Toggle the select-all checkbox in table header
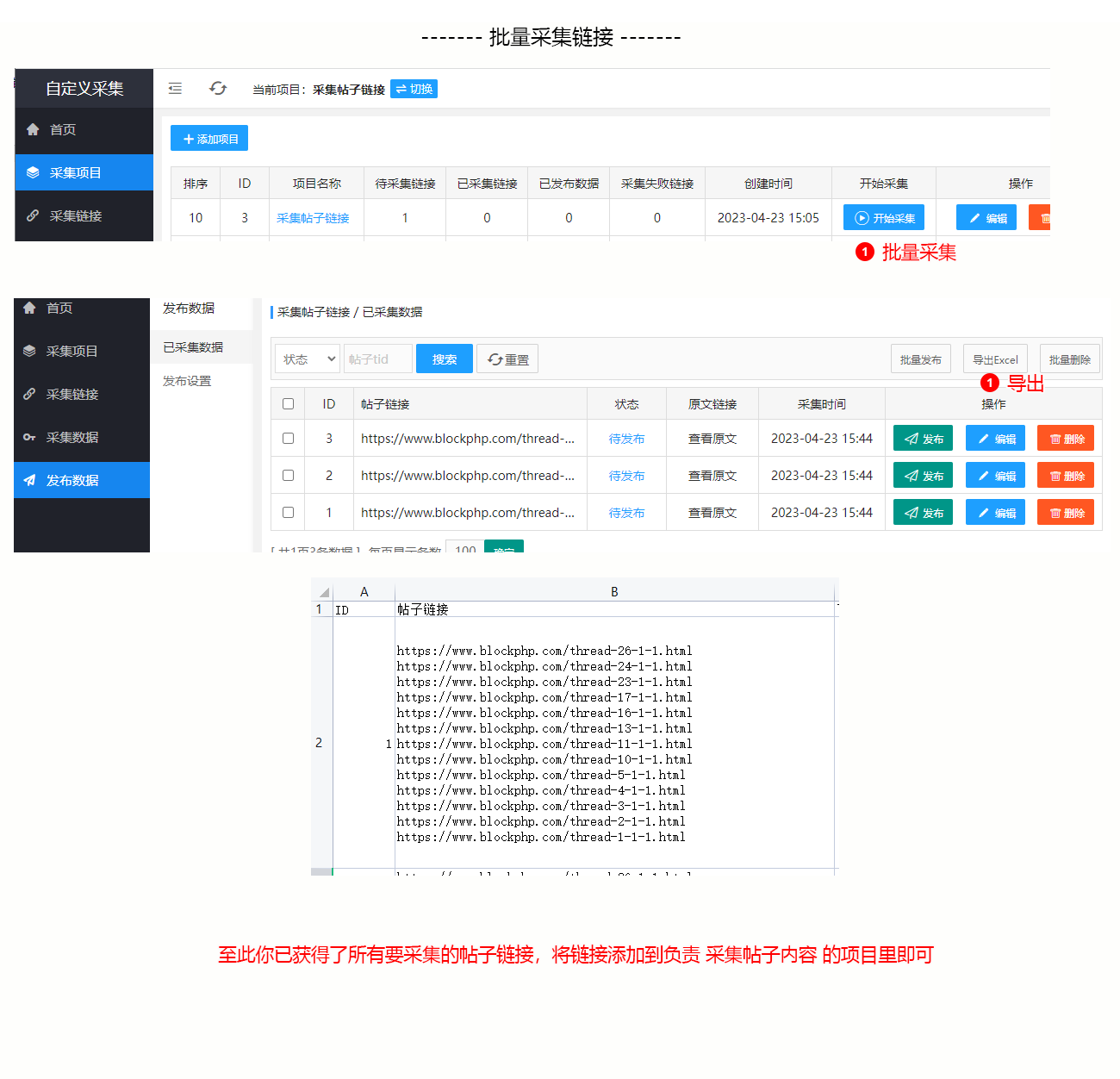 click(288, 403)
